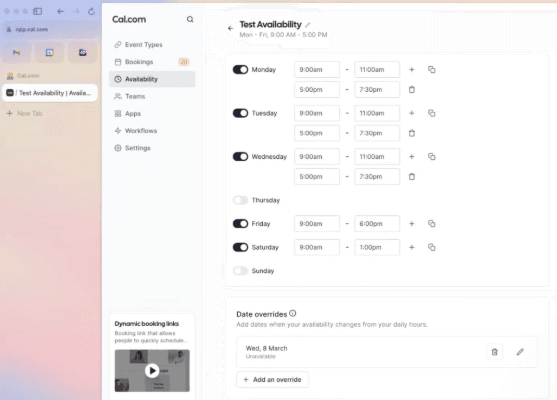Delete the Wed, 8 March override

point(494,352)
